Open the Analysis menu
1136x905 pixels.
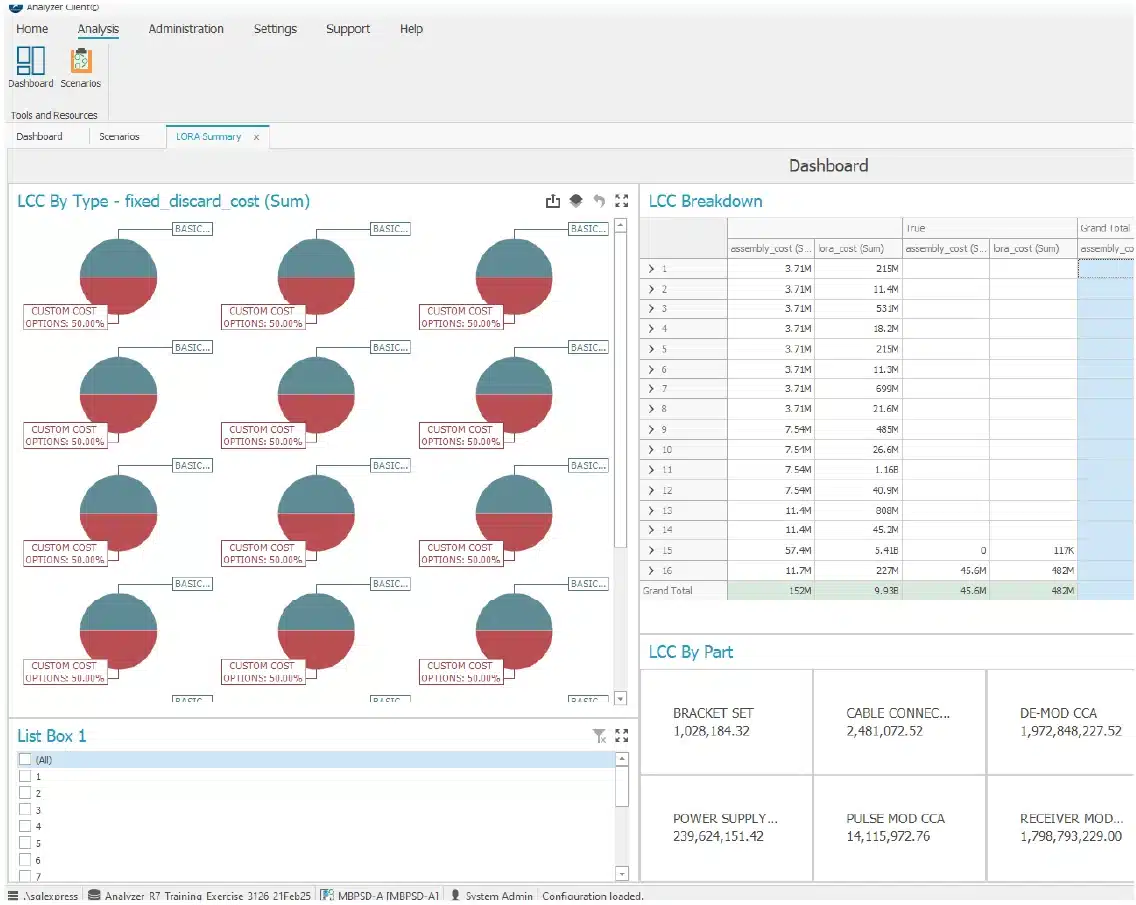click(x=98, y=29)
